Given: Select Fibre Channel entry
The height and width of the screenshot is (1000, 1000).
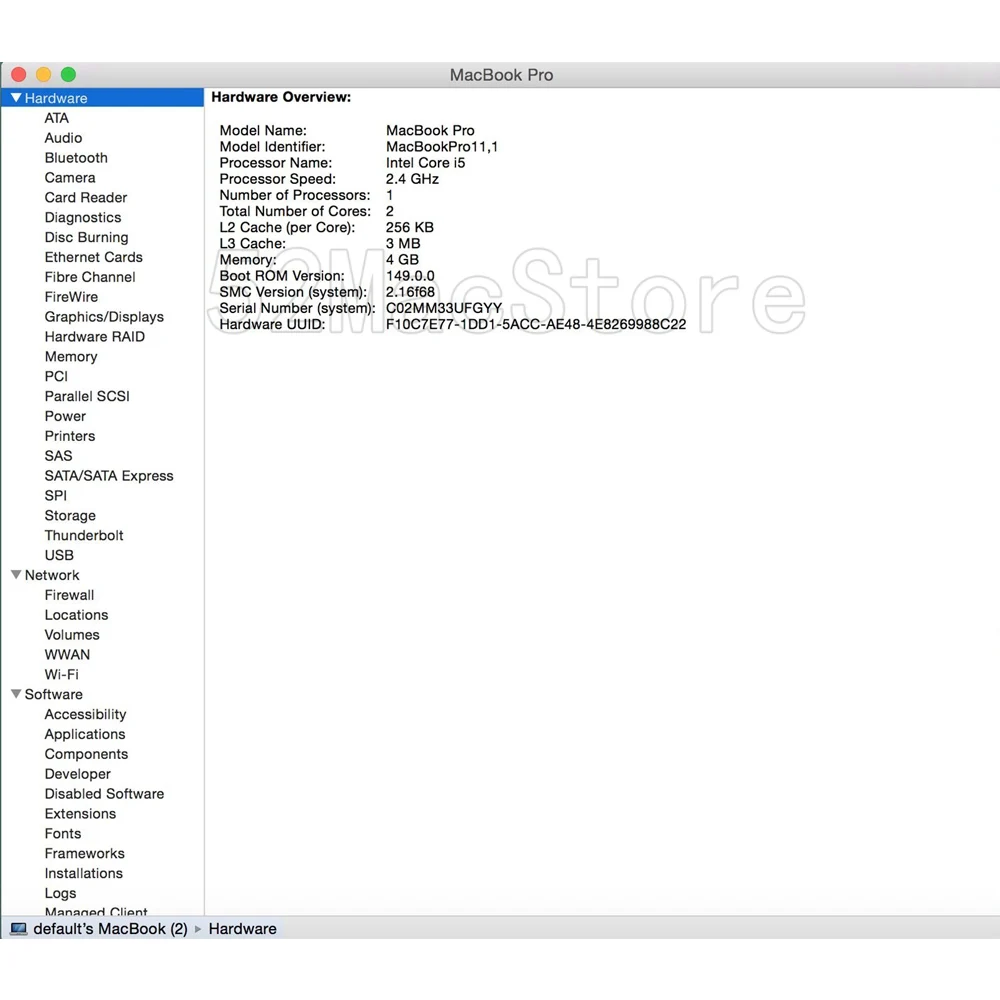Looking at the screenshot, I should (x=90, y=277).
